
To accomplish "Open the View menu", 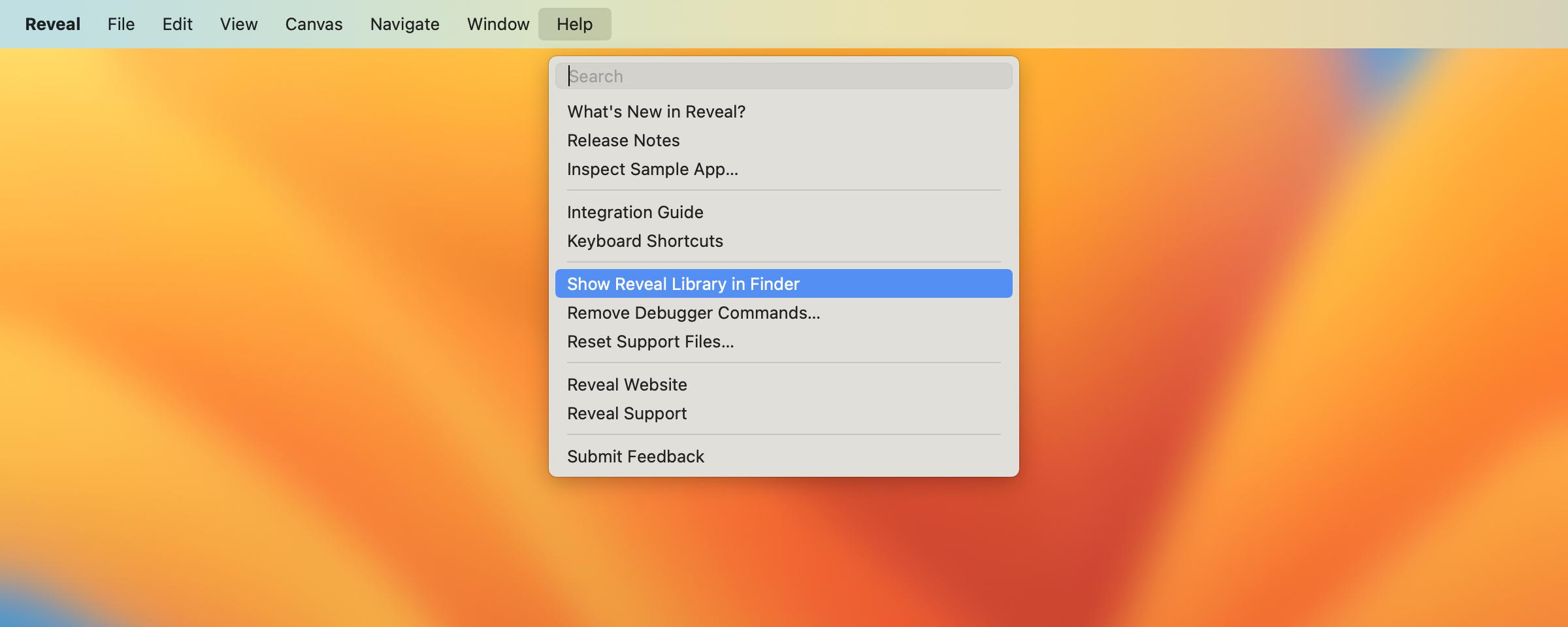I will [x=238, y=24].
